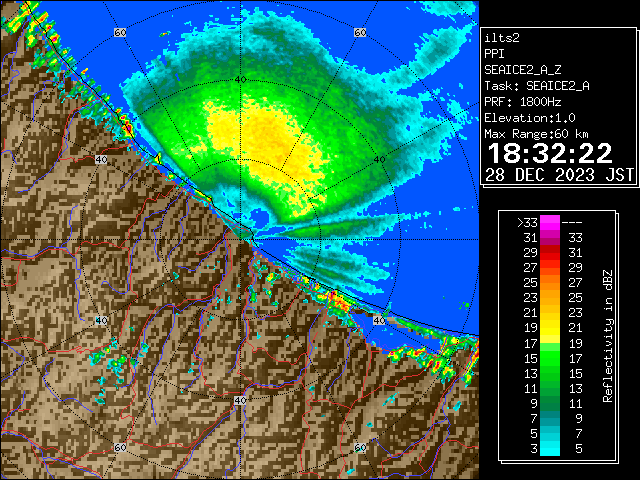Click the 'Max Range:60 km' text
The image size is (640, 480).
click(x=537, y=134)
